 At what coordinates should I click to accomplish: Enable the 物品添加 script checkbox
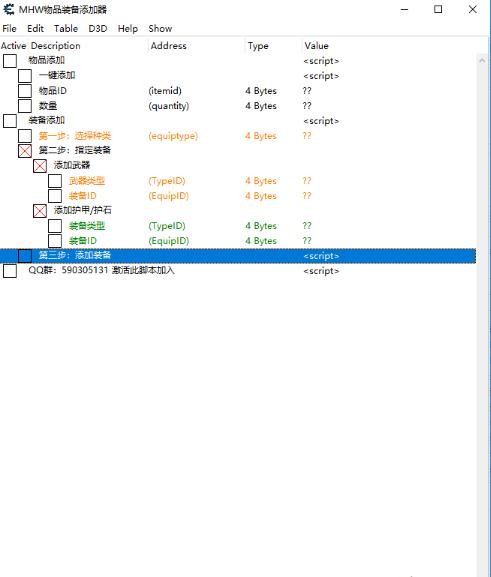pyautogui.click(x=10, y=61)
